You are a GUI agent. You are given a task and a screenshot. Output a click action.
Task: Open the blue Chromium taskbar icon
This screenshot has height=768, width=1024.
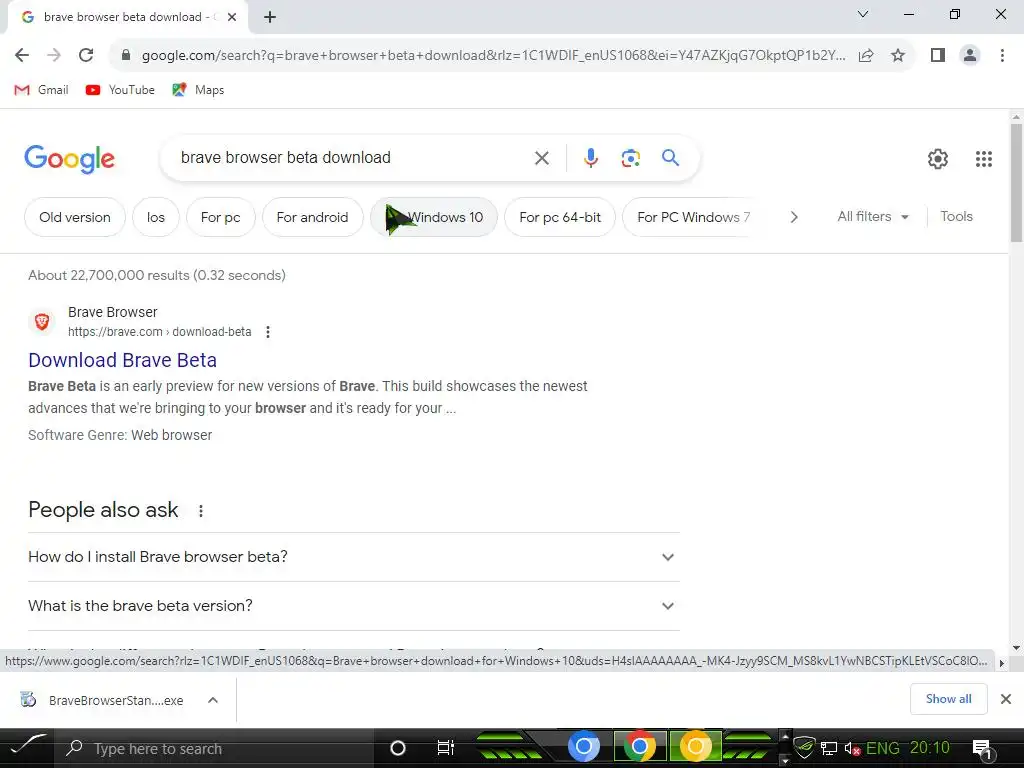pyautogui.click(x=584, y=746)
